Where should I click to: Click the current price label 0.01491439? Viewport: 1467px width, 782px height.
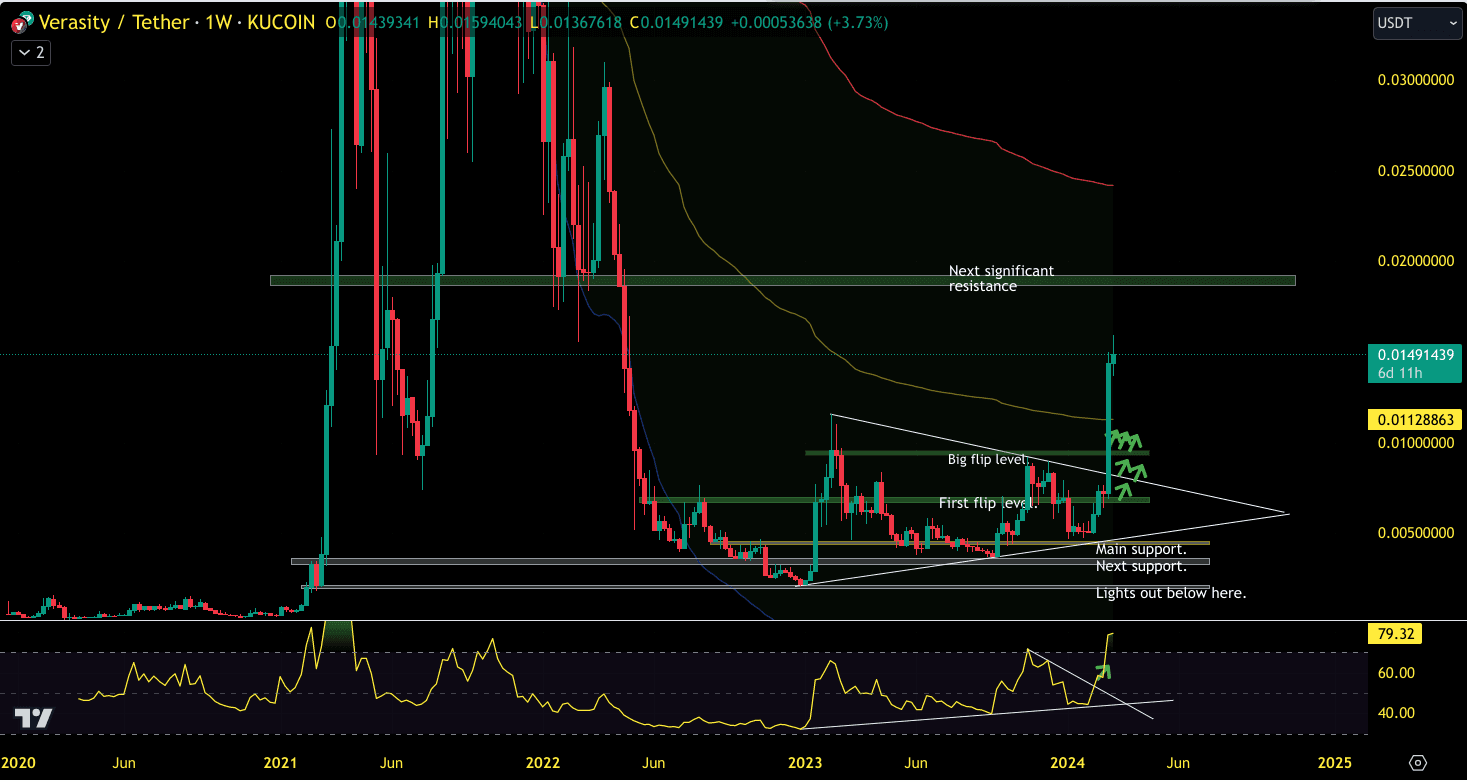(1413, 354)
